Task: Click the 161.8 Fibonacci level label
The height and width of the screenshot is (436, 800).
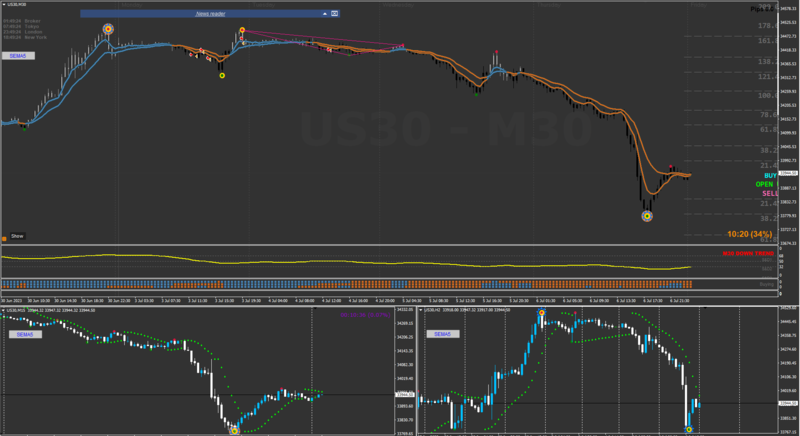Action: (767, 41)
